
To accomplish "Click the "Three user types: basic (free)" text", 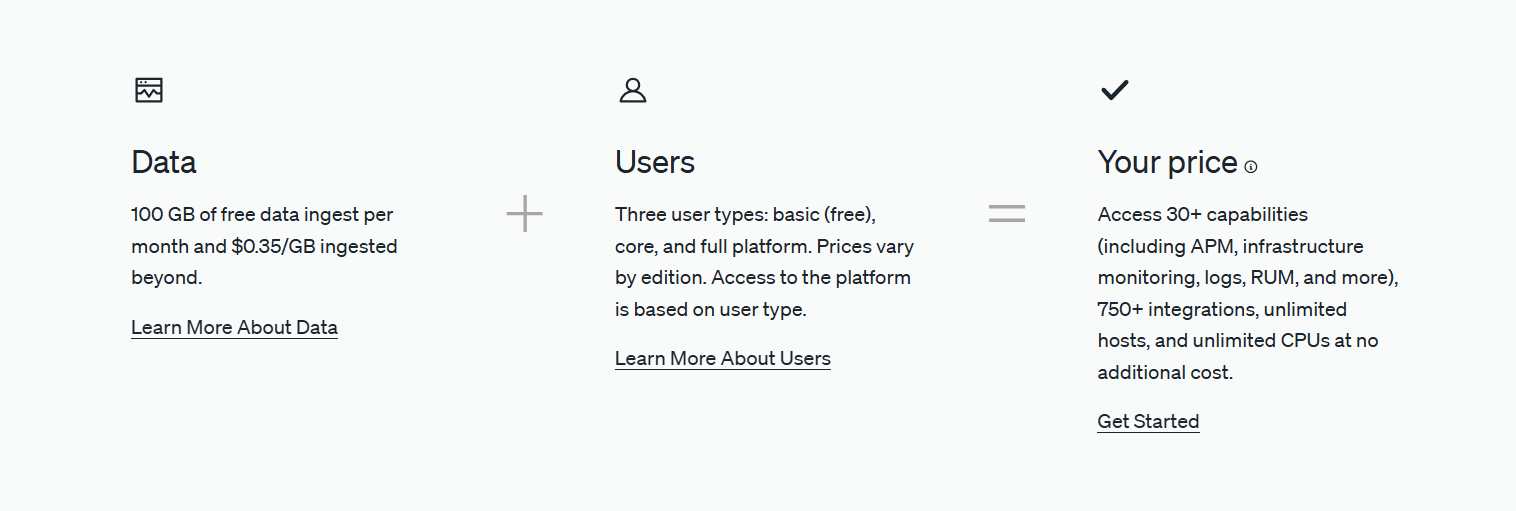I will (745, 214).
